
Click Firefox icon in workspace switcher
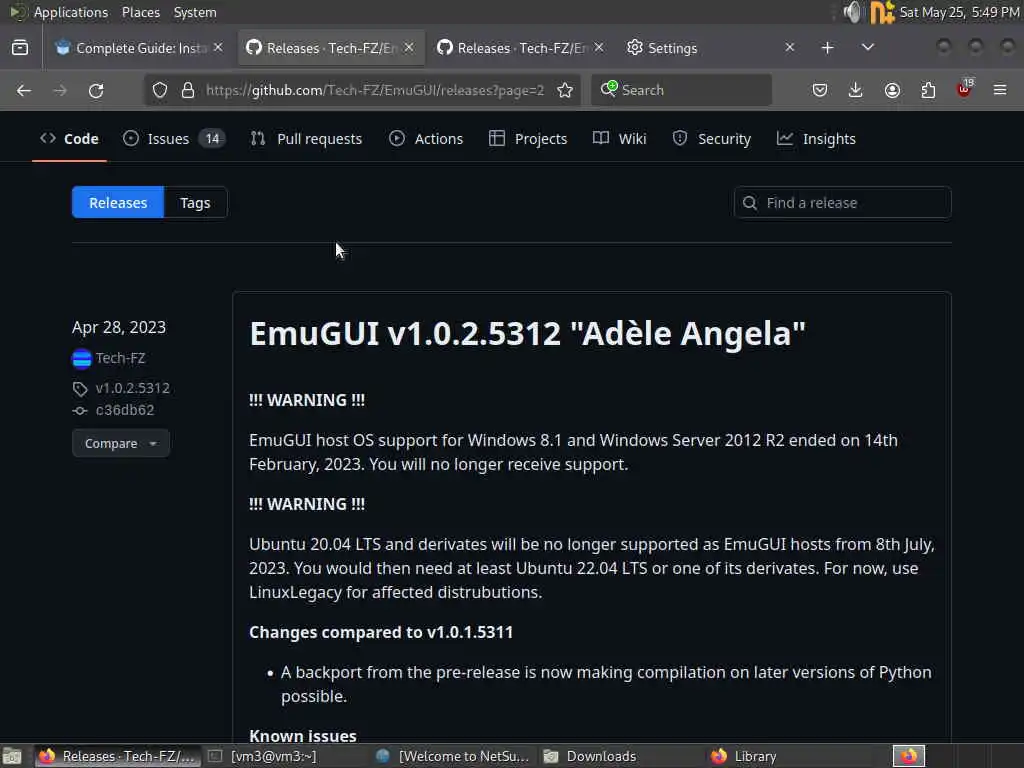tap(908, 756)
